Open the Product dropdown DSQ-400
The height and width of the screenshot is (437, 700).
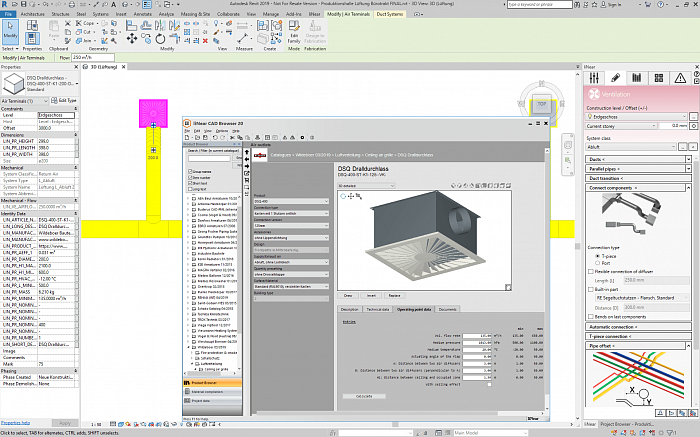pos(291,201)
